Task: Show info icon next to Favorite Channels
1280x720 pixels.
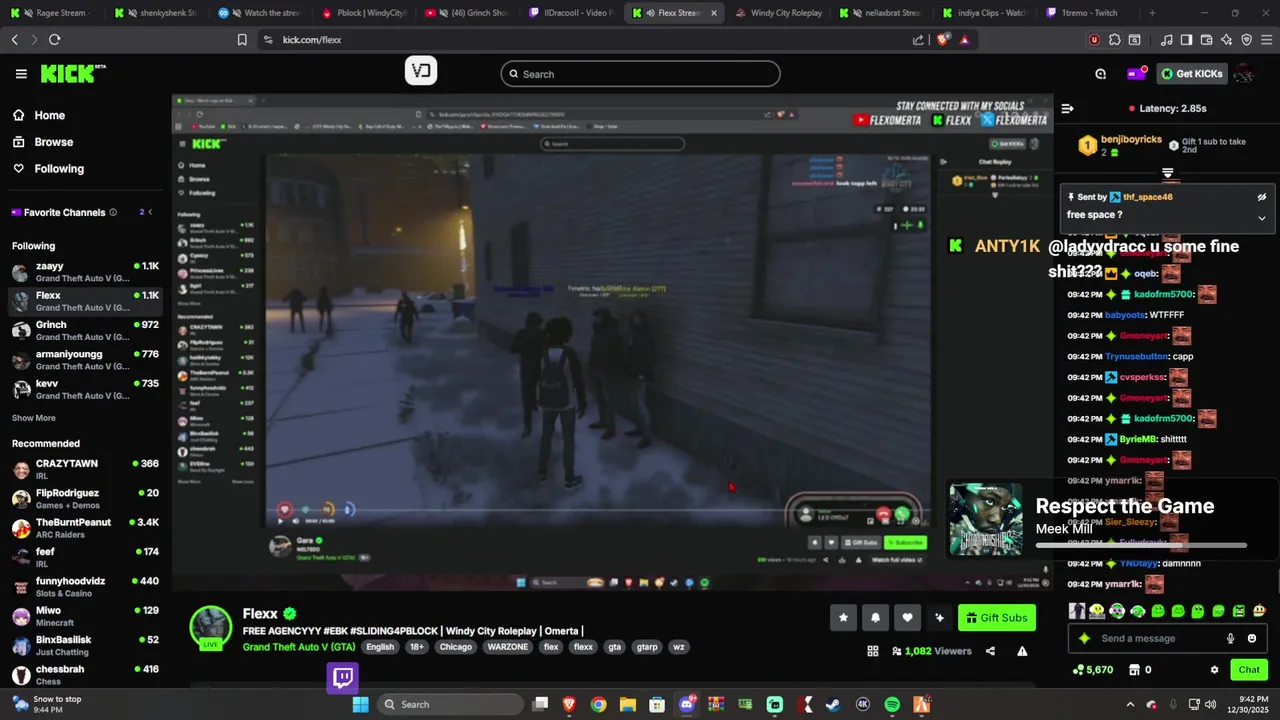Action: coord(113,212)
